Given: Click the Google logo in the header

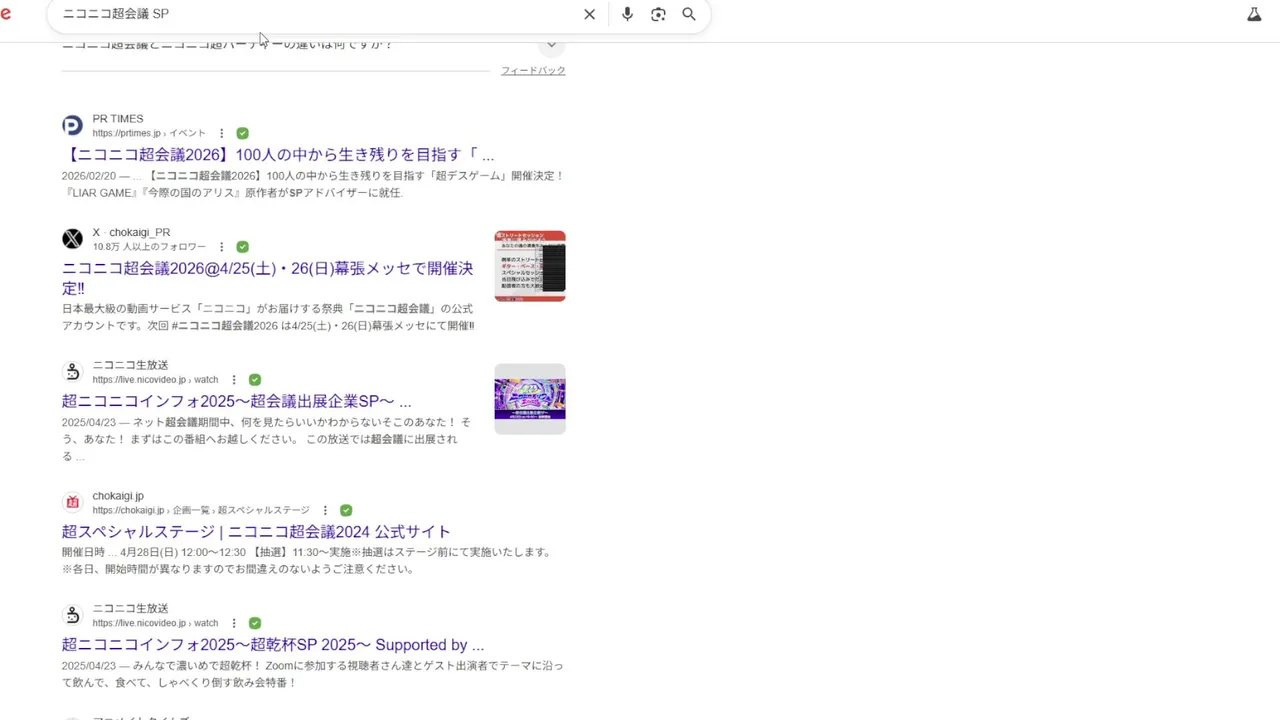Looking at the screenshot, I should pyautogui.click(x=6, y=14).
